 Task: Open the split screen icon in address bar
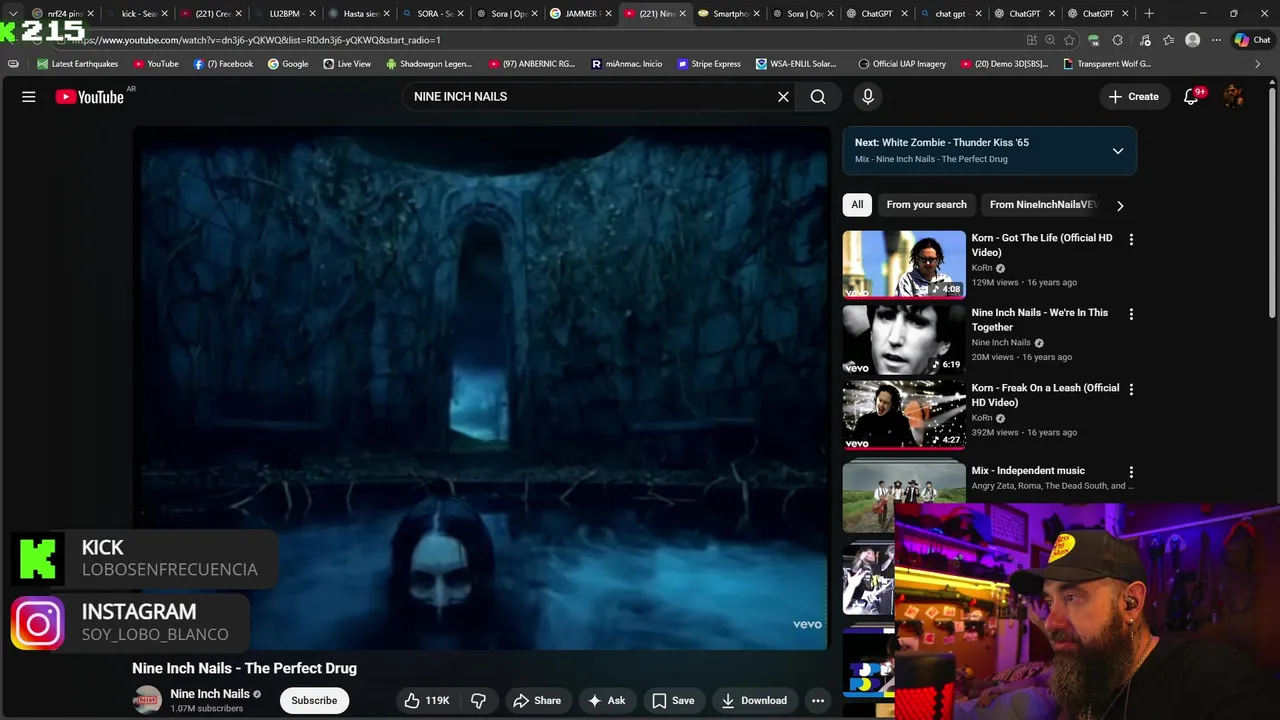pos(1031,40)
